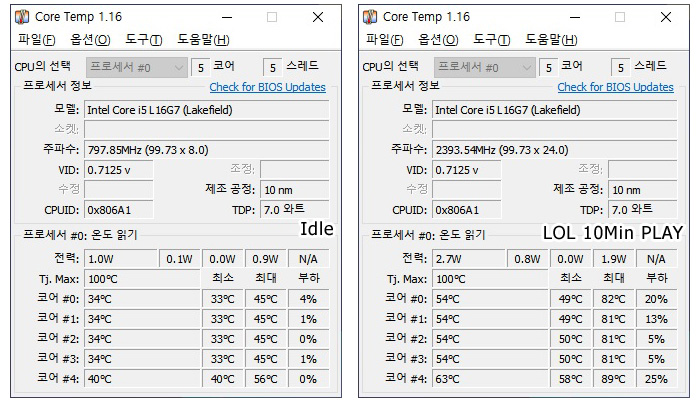The height and width of the screenshot is (400, 700).
Task: Open 도움말(H) menu in right window
Action: [551, 40]
